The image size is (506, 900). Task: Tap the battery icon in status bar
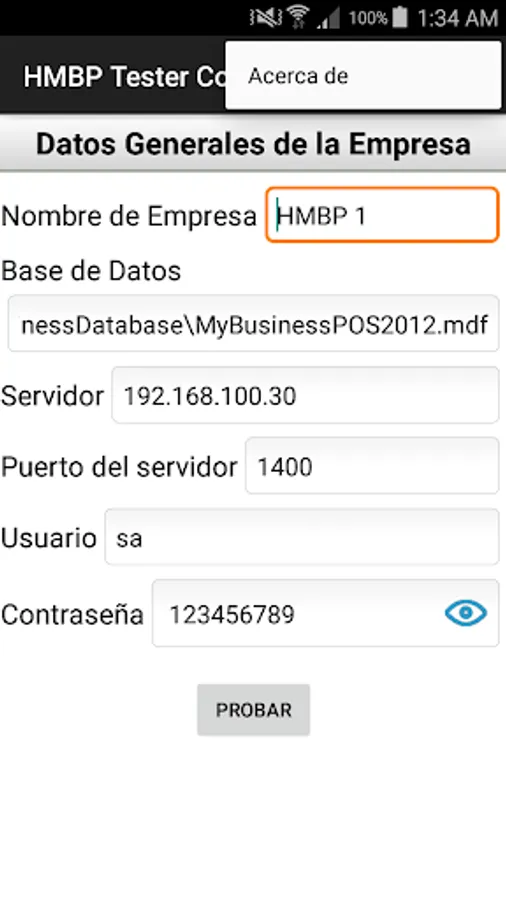(x=400, y=17)
